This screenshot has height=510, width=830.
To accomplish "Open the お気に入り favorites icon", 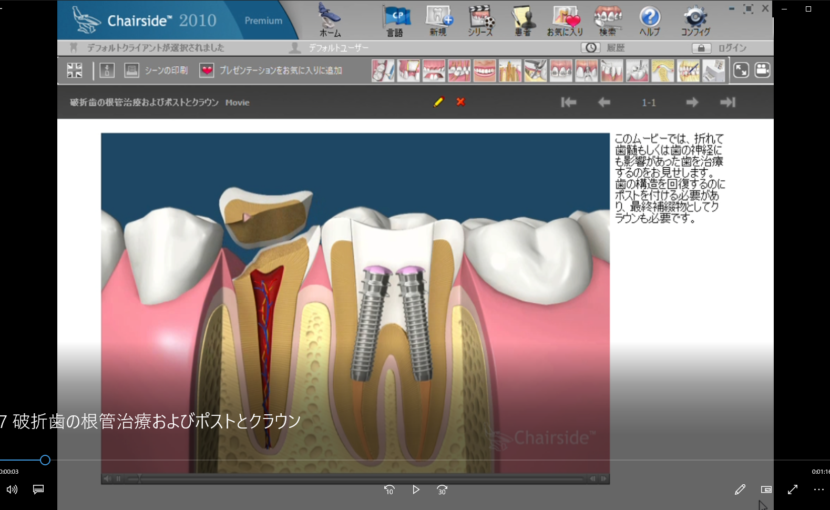I will pos(565,21).
